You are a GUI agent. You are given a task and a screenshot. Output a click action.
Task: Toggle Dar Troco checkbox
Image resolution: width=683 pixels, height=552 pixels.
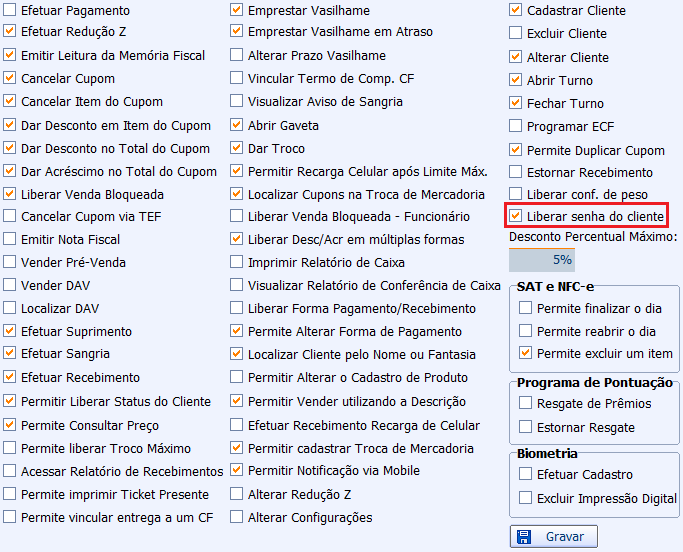point(237,148)
